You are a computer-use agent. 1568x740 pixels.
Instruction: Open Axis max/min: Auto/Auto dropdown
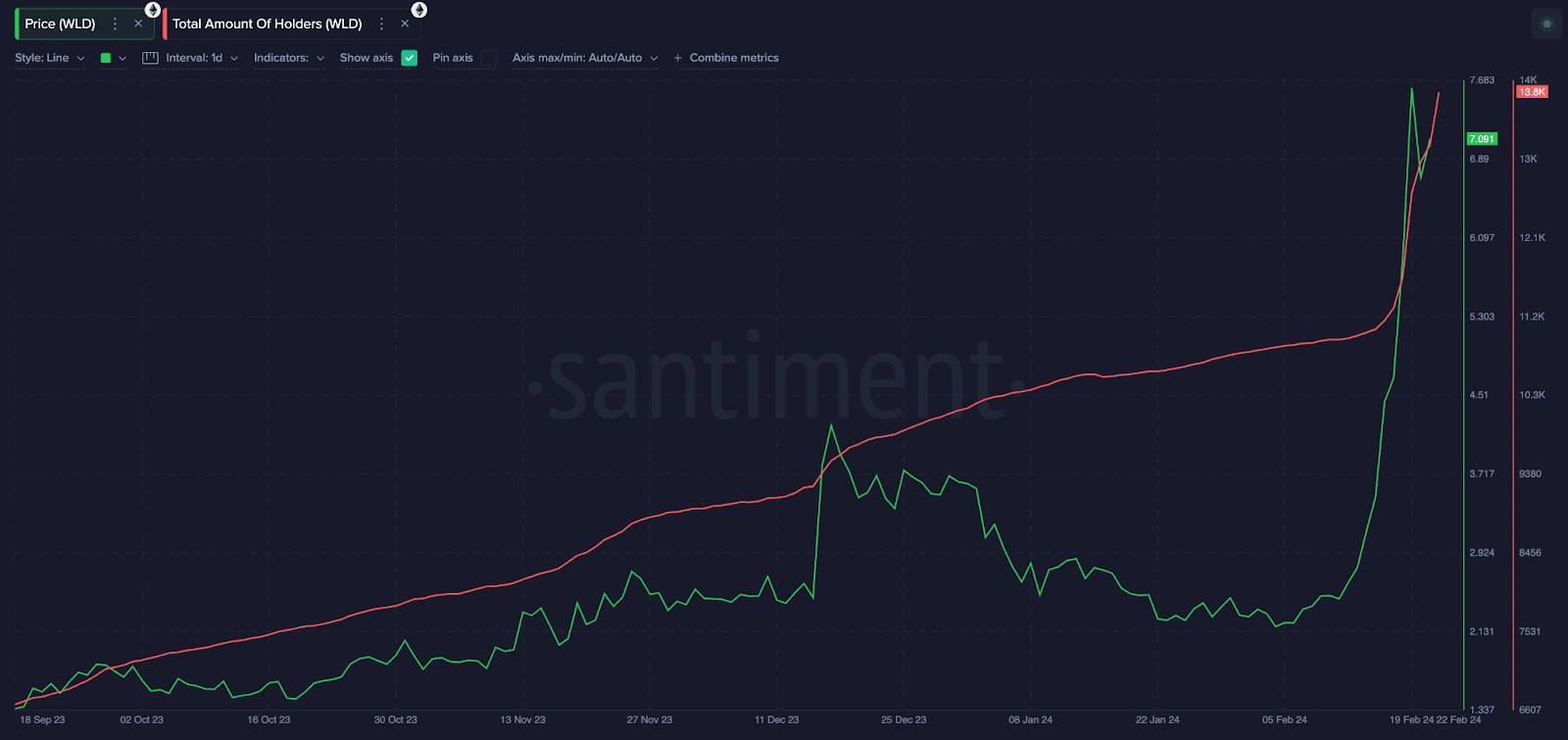coord(585,58)
